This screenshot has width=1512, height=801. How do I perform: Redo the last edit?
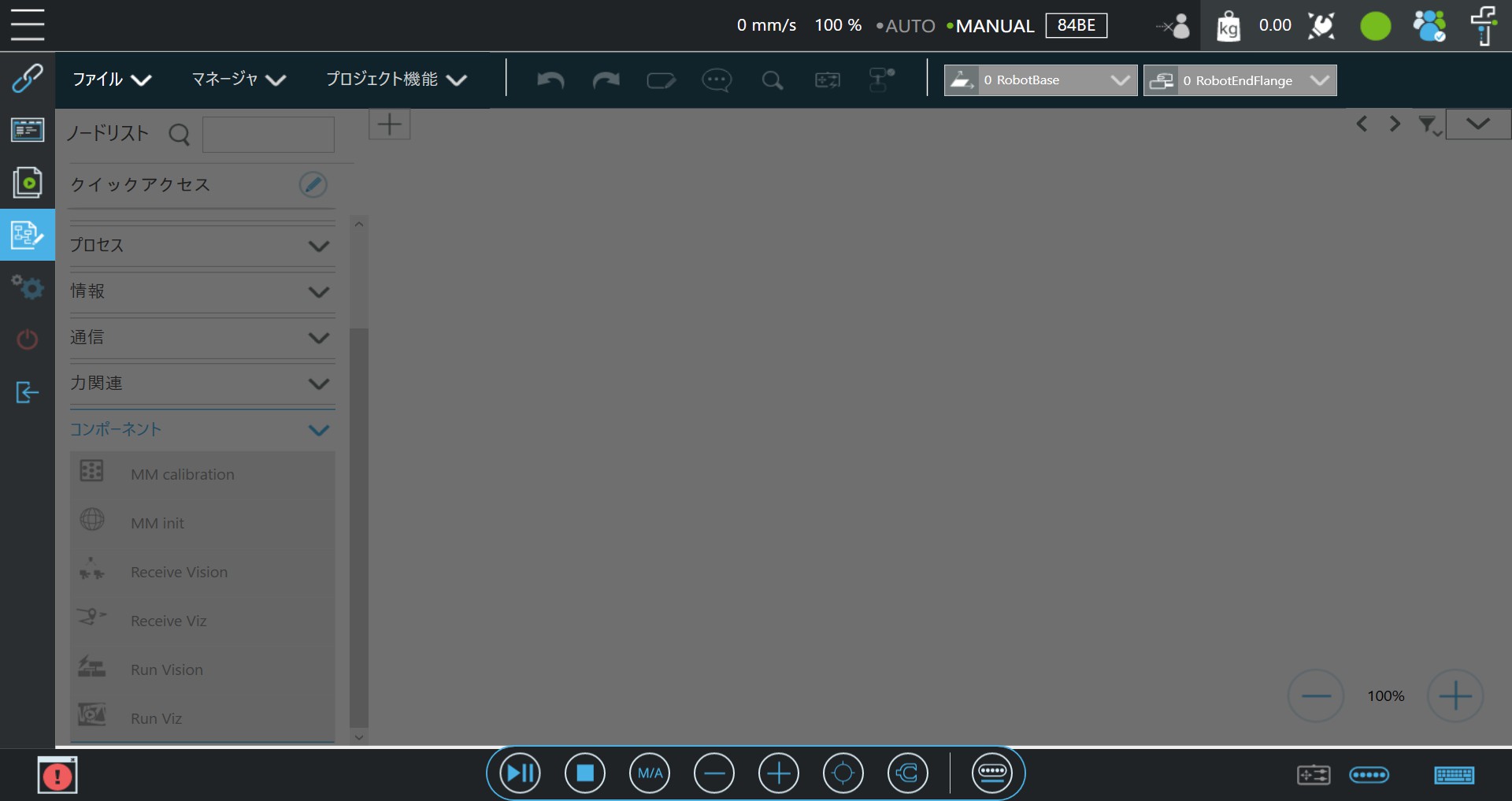point(606,80)
